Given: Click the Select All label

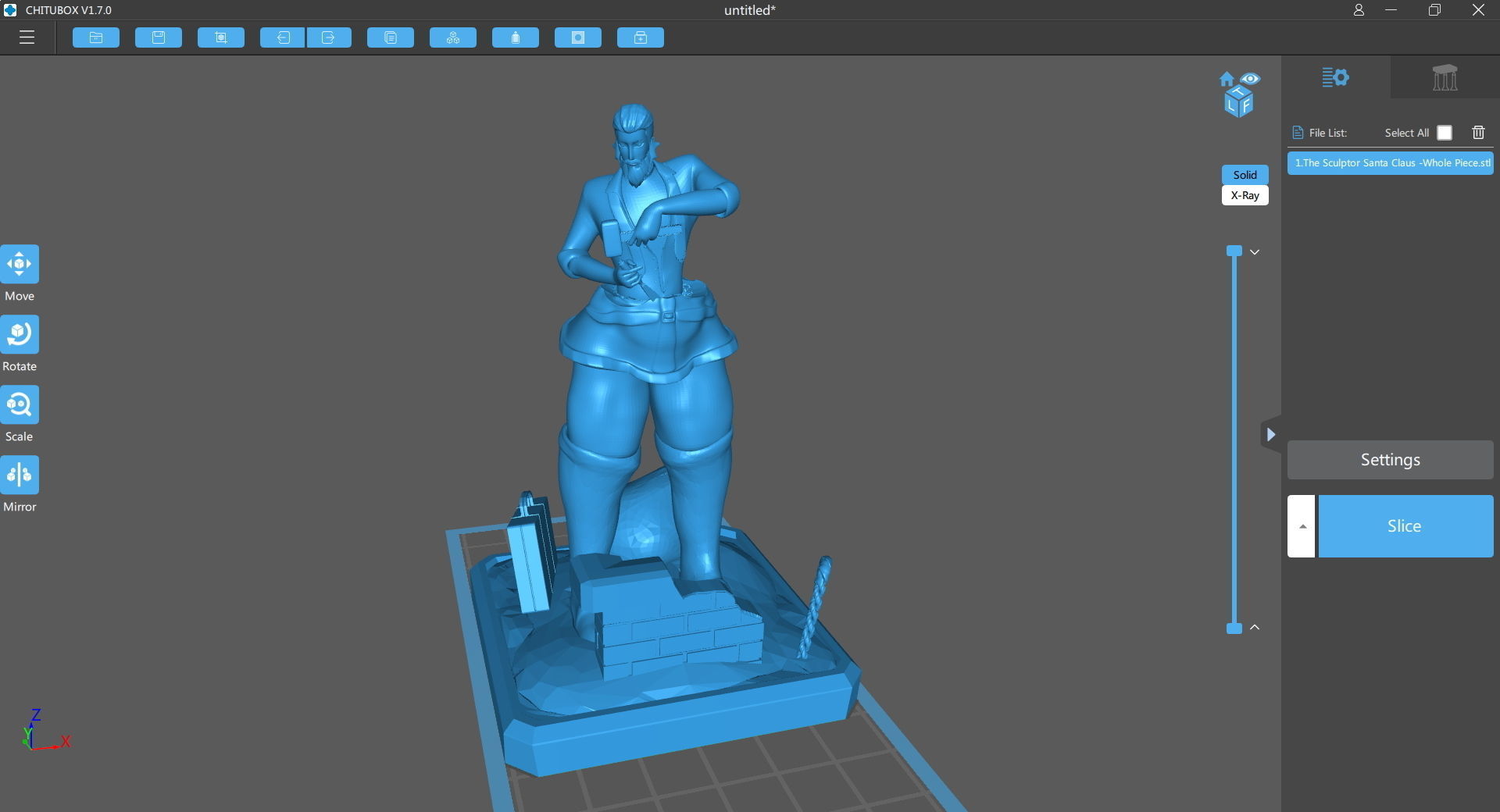Looking at the screenshot, I should 1406,133.
